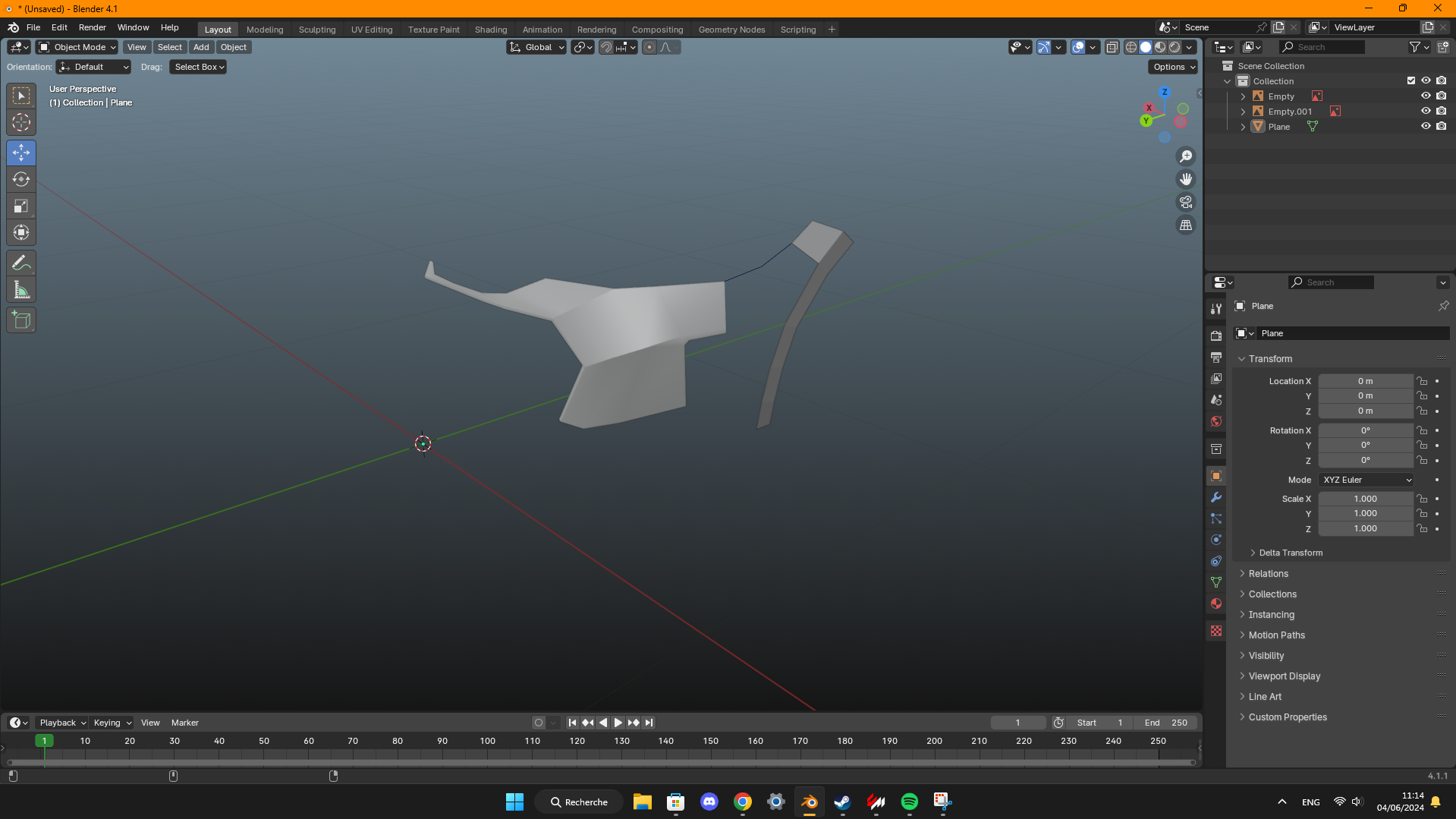This screenshot has width=1456, height=819.
Task: Click the viewport zoom magnifier icon
Action: pos(1186,156)
